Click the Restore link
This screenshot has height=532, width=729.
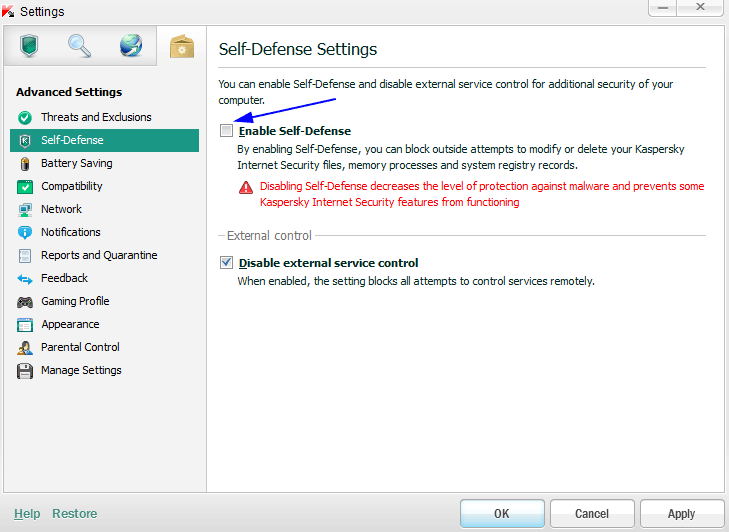[75, 514]
